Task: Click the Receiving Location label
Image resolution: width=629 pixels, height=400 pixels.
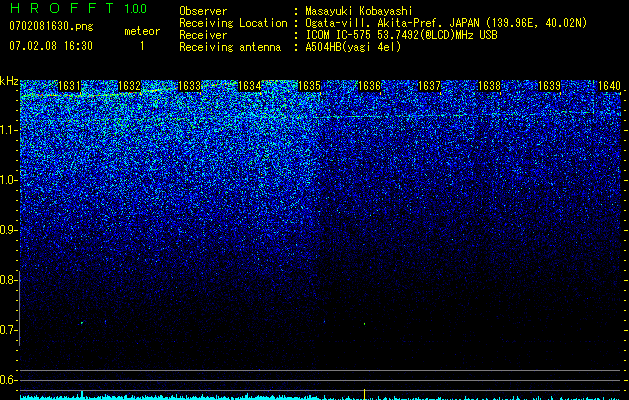Action: click(233, 23)
